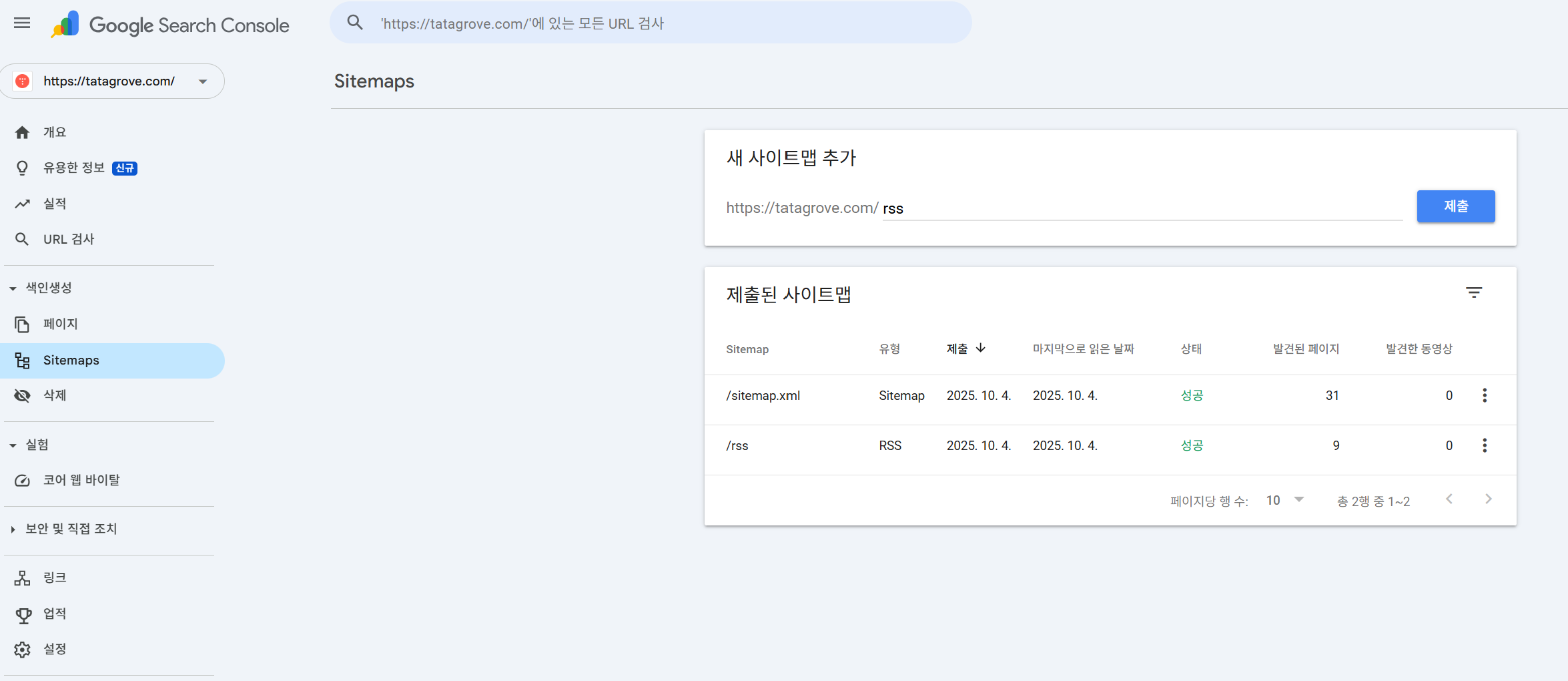Open the filter icon in 제출된 사이트맵
This screenshot has height=681, width=1568.
pyautogui.click(x=1473, y=292)
